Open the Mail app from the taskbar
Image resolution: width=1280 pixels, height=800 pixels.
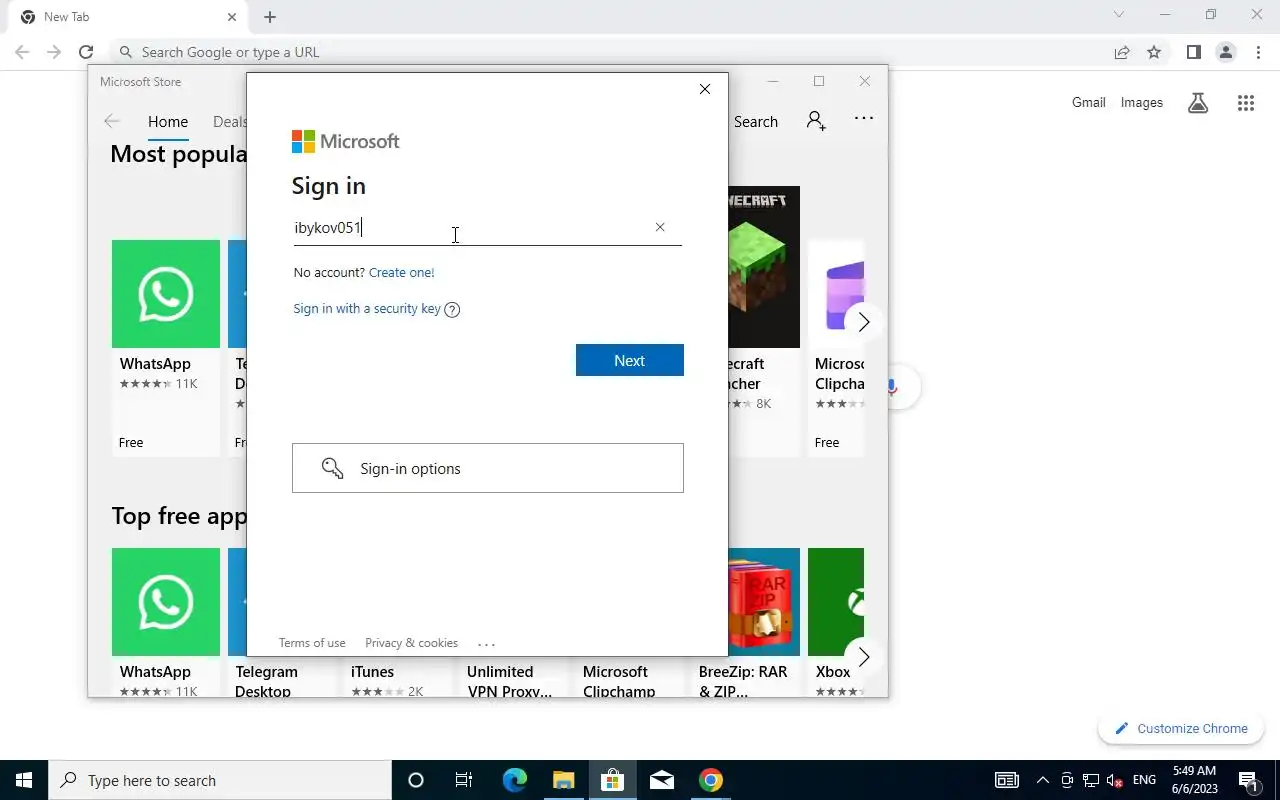tap(661, 780)
